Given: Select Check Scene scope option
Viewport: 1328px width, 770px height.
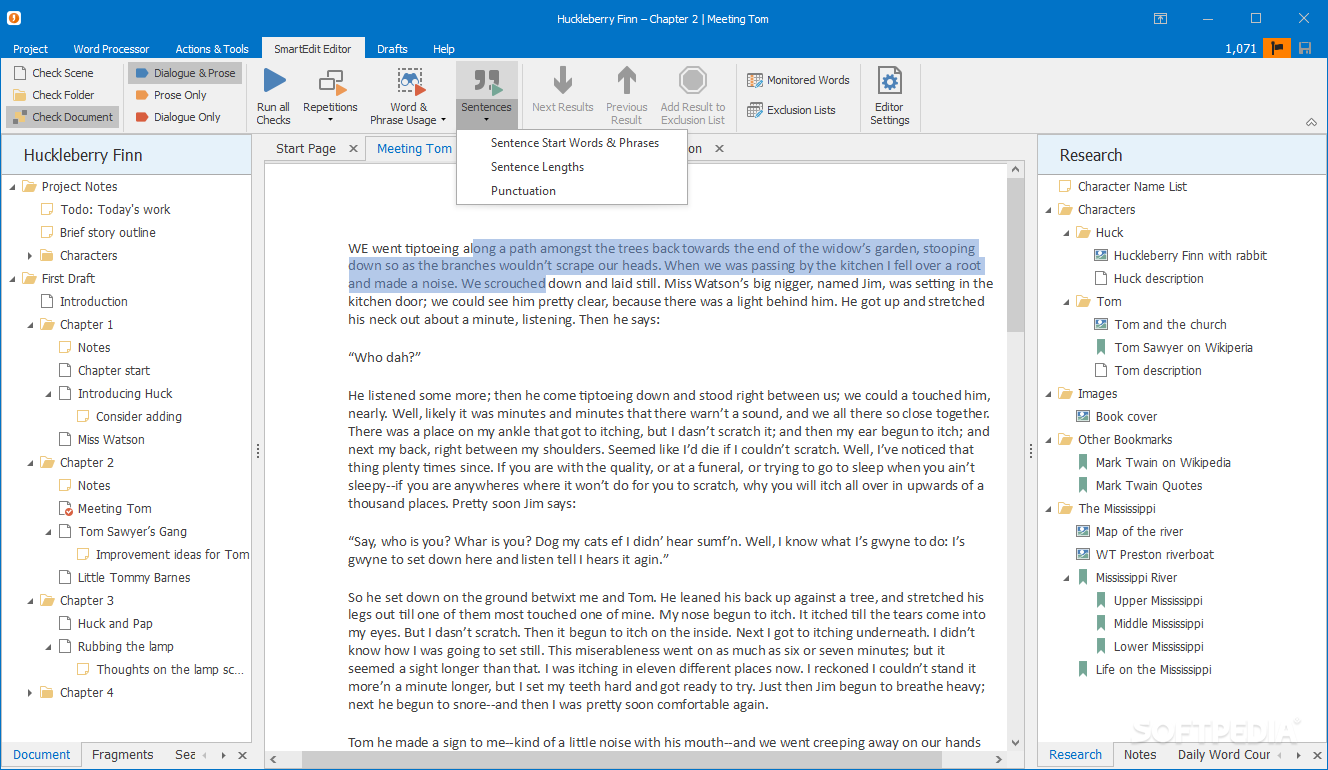Looking at the screenshot, I should tap(53, 73).
